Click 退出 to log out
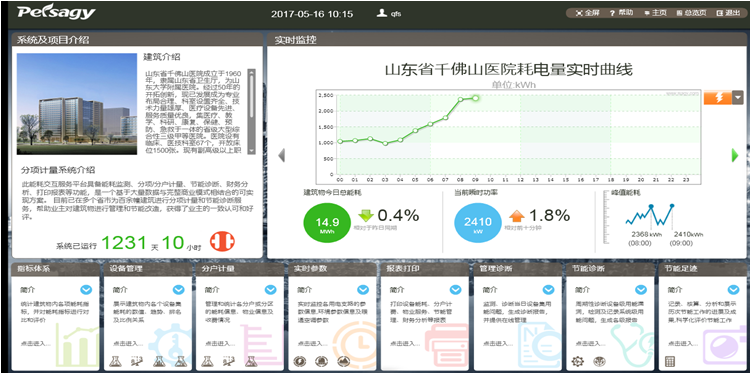This screenshot has width=751, height=374. (728, 13)
